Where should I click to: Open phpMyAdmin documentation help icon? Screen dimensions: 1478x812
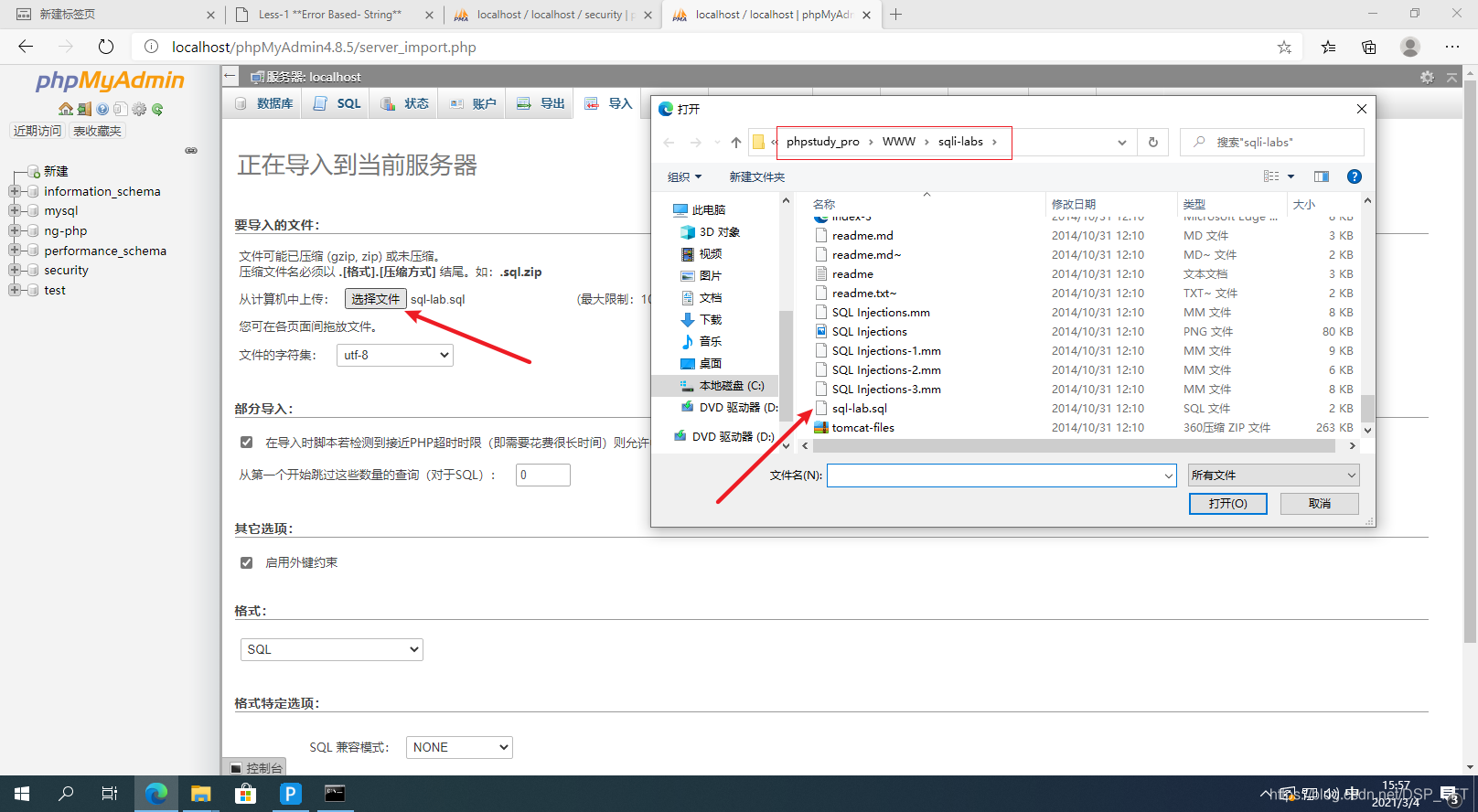coord(102,109)
